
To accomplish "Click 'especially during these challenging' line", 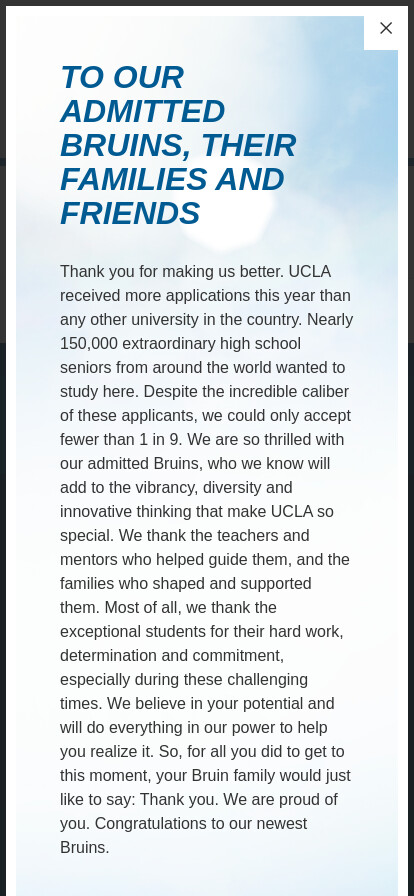I will pos(184,679).
